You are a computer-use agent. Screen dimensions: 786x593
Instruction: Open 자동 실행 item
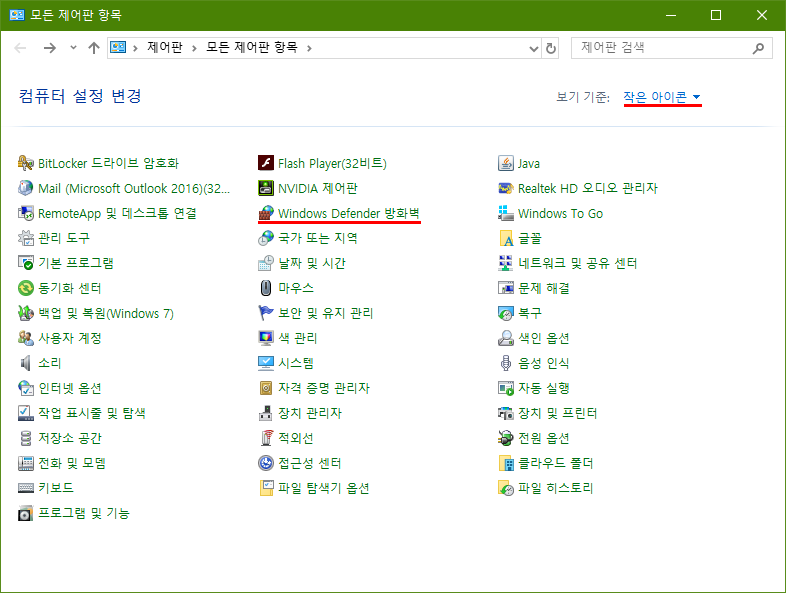pyautogui.click(x=534, y=388)
